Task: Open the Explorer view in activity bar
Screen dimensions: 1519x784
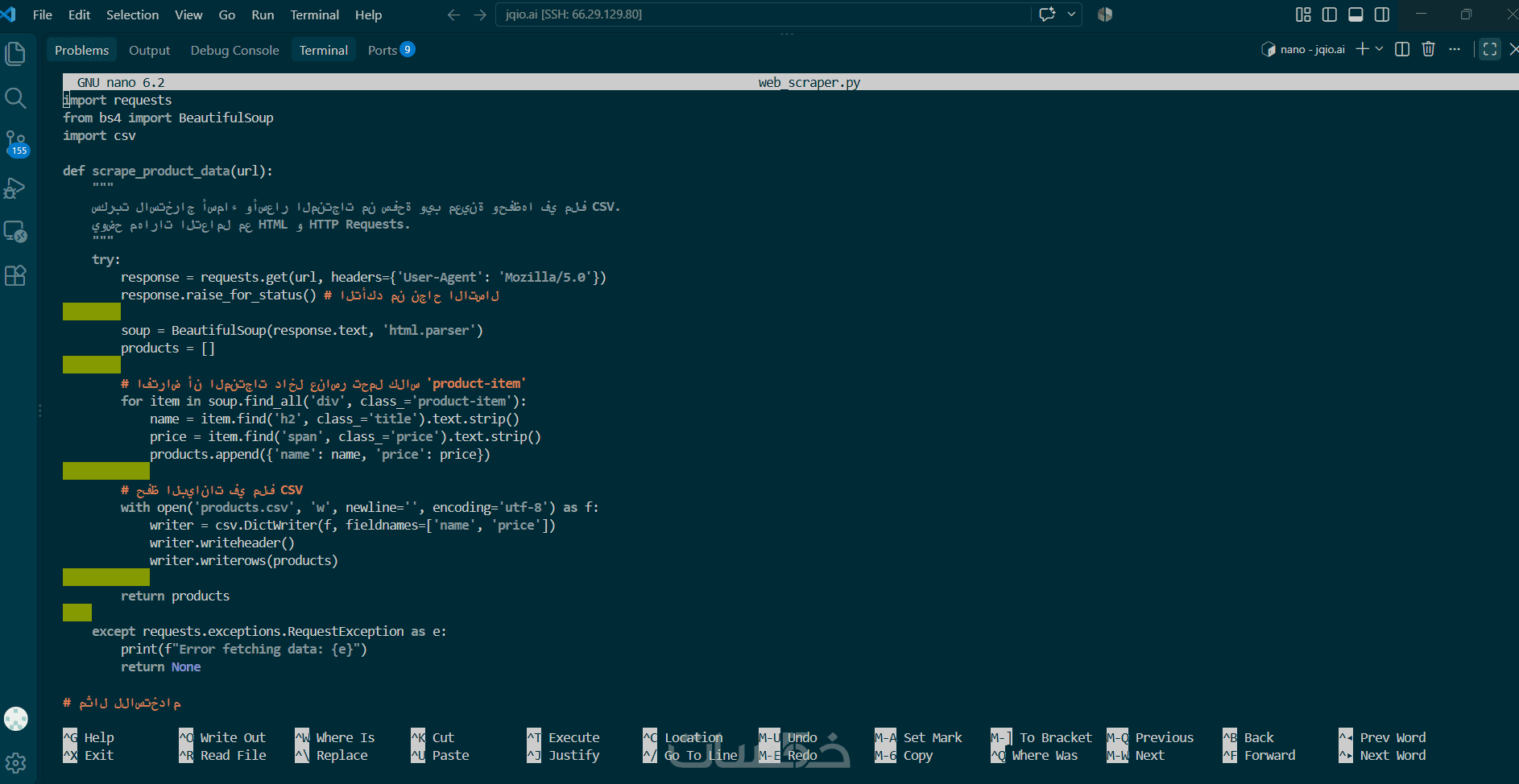Action: coord(15,54)
